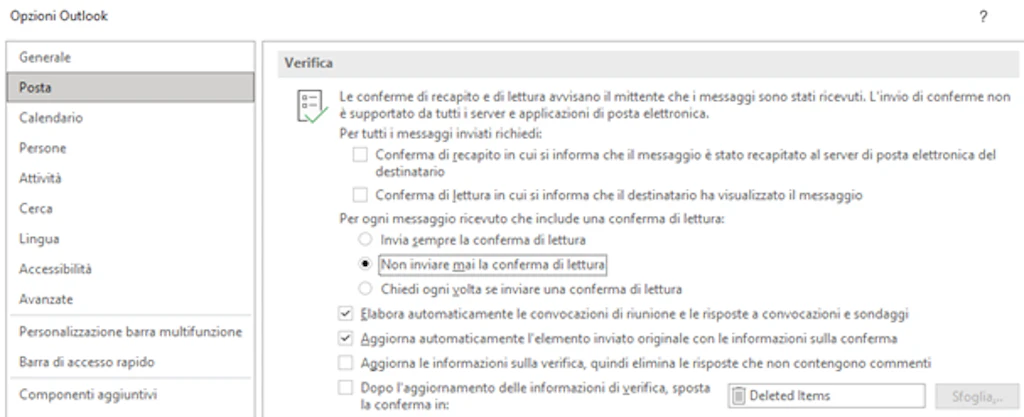Click the trash icon beside Deleted Items
1024x417 pixels.
739,395
